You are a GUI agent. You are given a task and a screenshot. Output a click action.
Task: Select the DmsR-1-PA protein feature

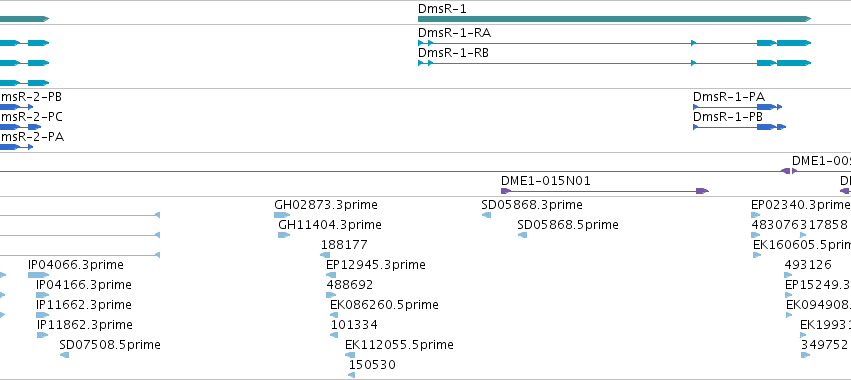pos(738,107)
